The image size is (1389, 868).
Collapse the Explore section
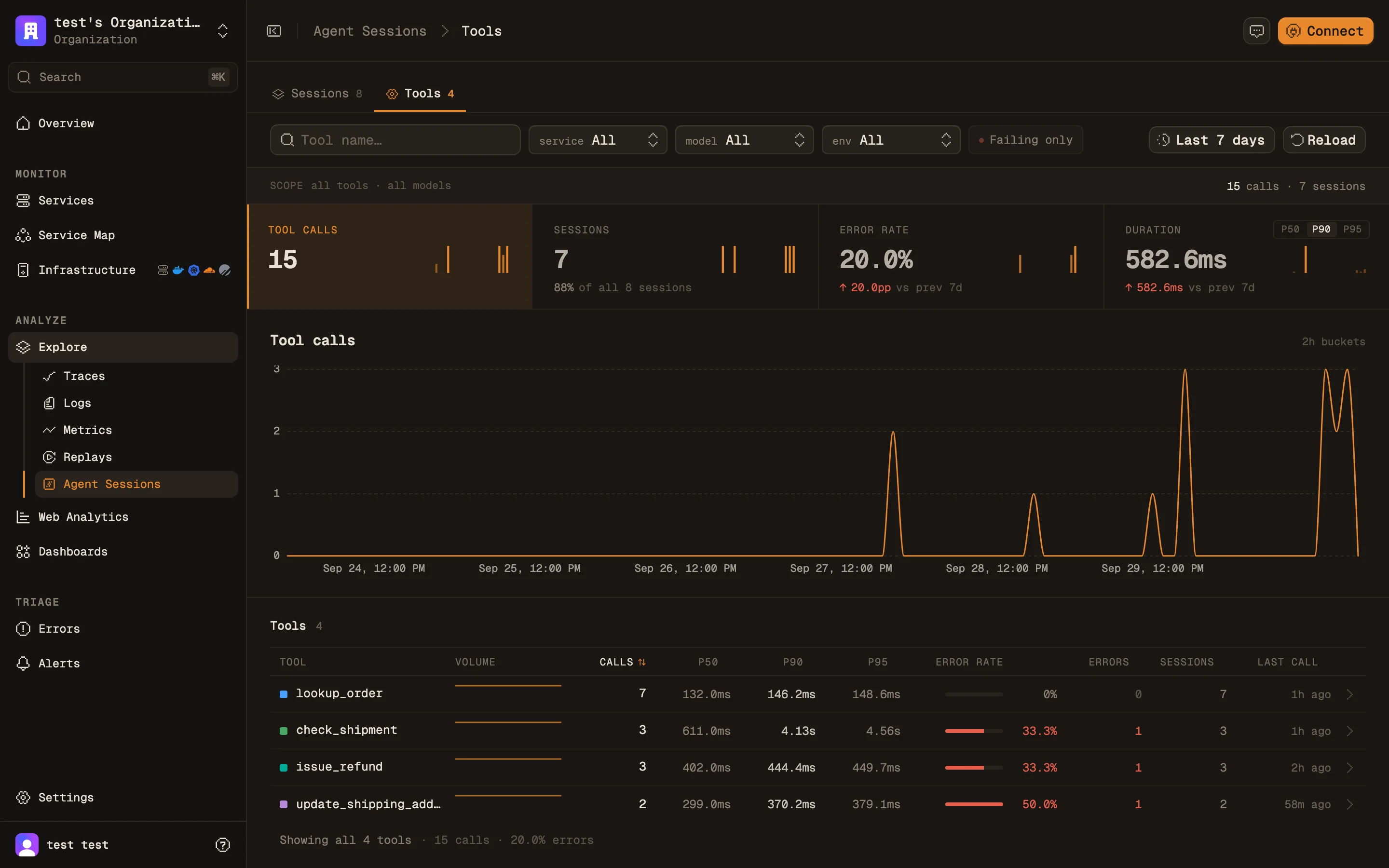coord(123,347)
